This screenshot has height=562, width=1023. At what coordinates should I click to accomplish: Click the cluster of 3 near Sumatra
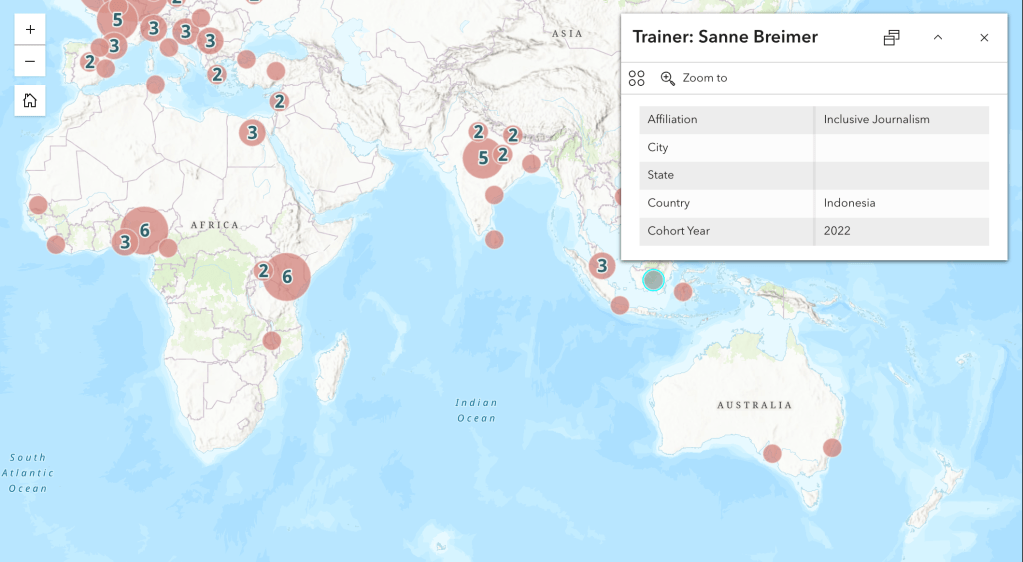(x=601, y=265)
